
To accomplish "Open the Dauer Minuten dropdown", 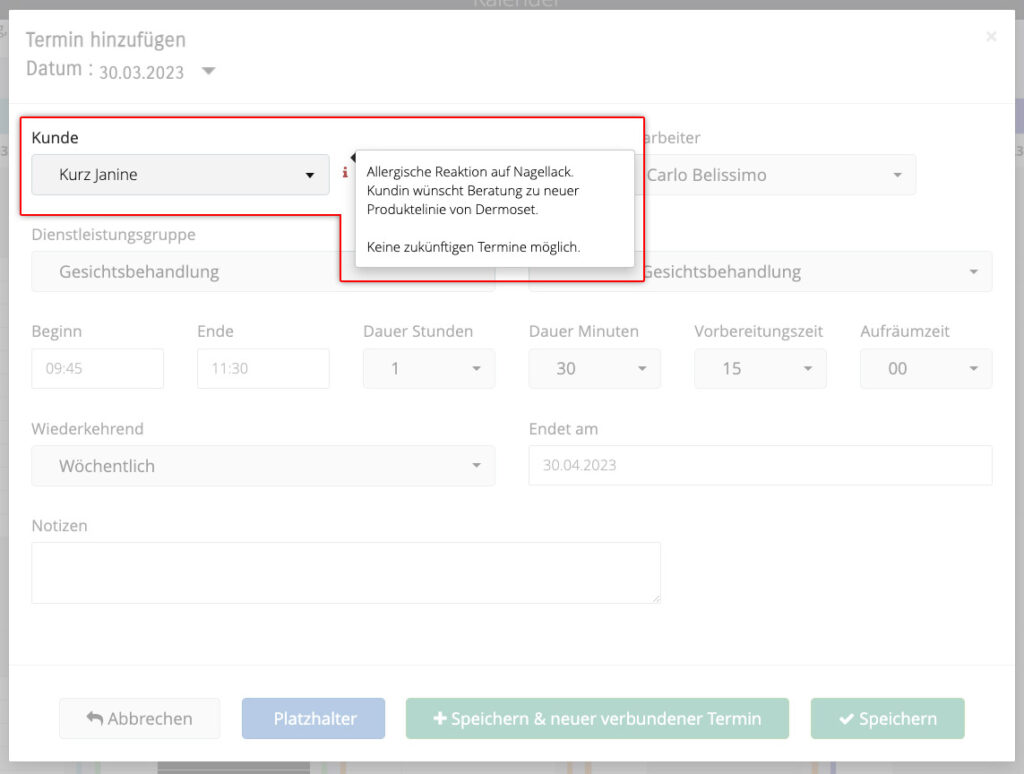I will tap(594, 369).
